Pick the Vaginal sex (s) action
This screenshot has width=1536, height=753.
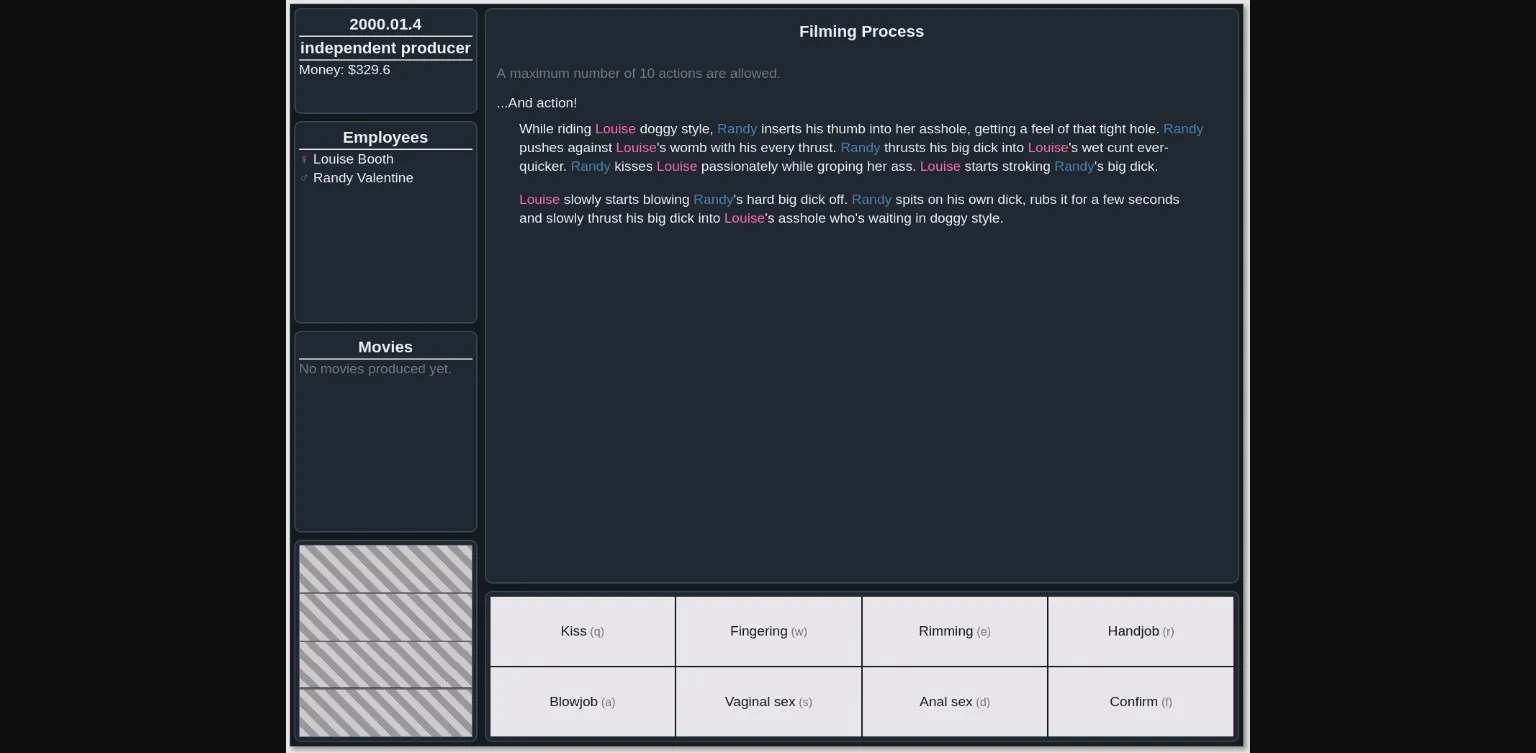(768, 701)
